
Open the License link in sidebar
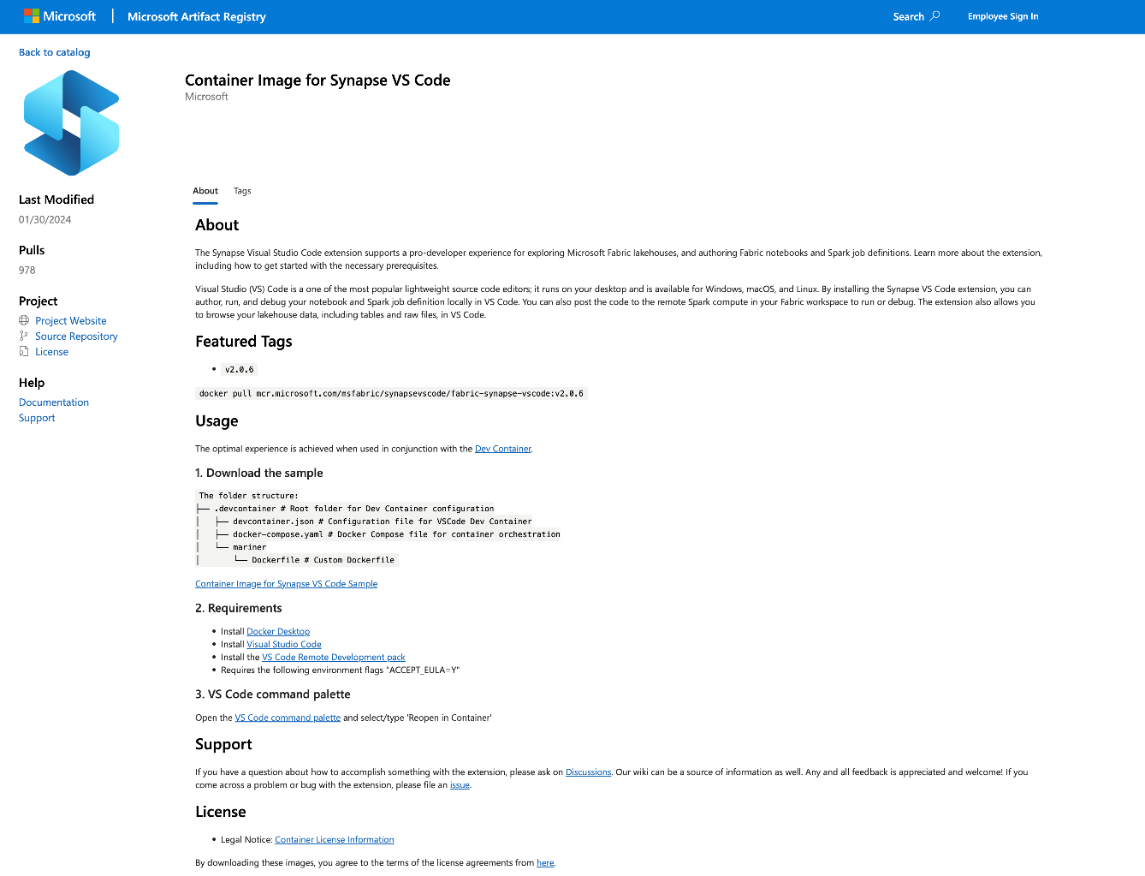(x=52, y=351)
